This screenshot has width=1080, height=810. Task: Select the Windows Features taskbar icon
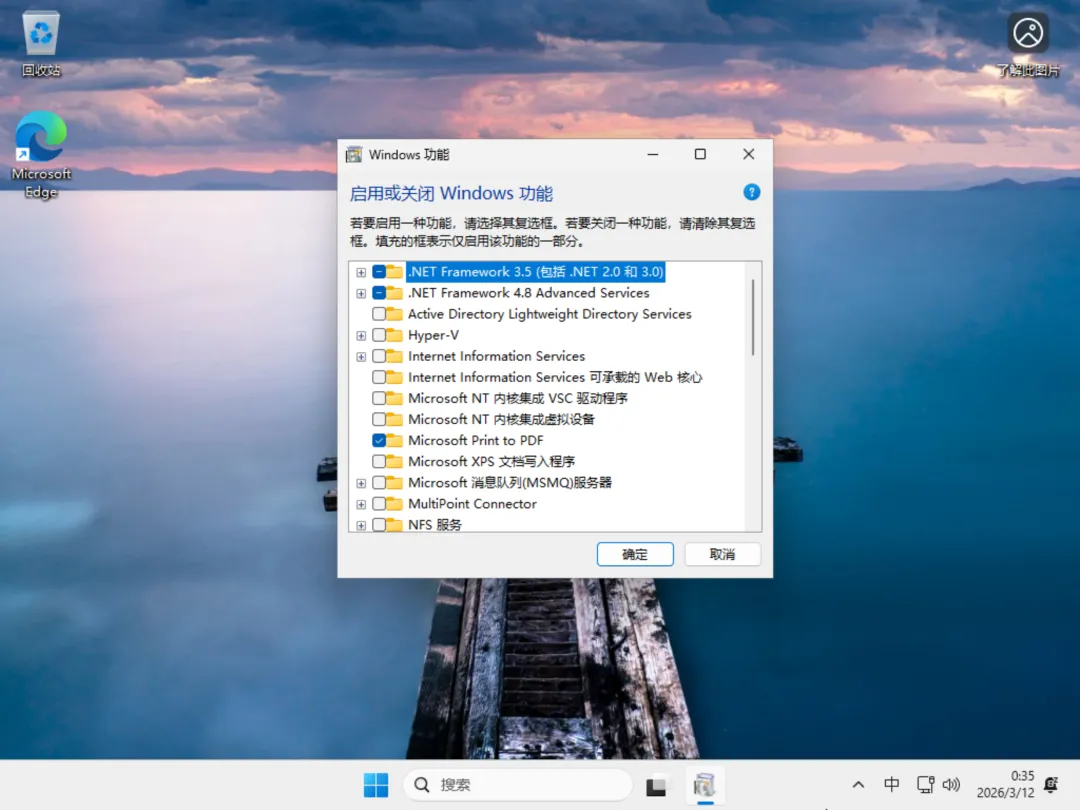pyautogui.click(x=705, y=785)
